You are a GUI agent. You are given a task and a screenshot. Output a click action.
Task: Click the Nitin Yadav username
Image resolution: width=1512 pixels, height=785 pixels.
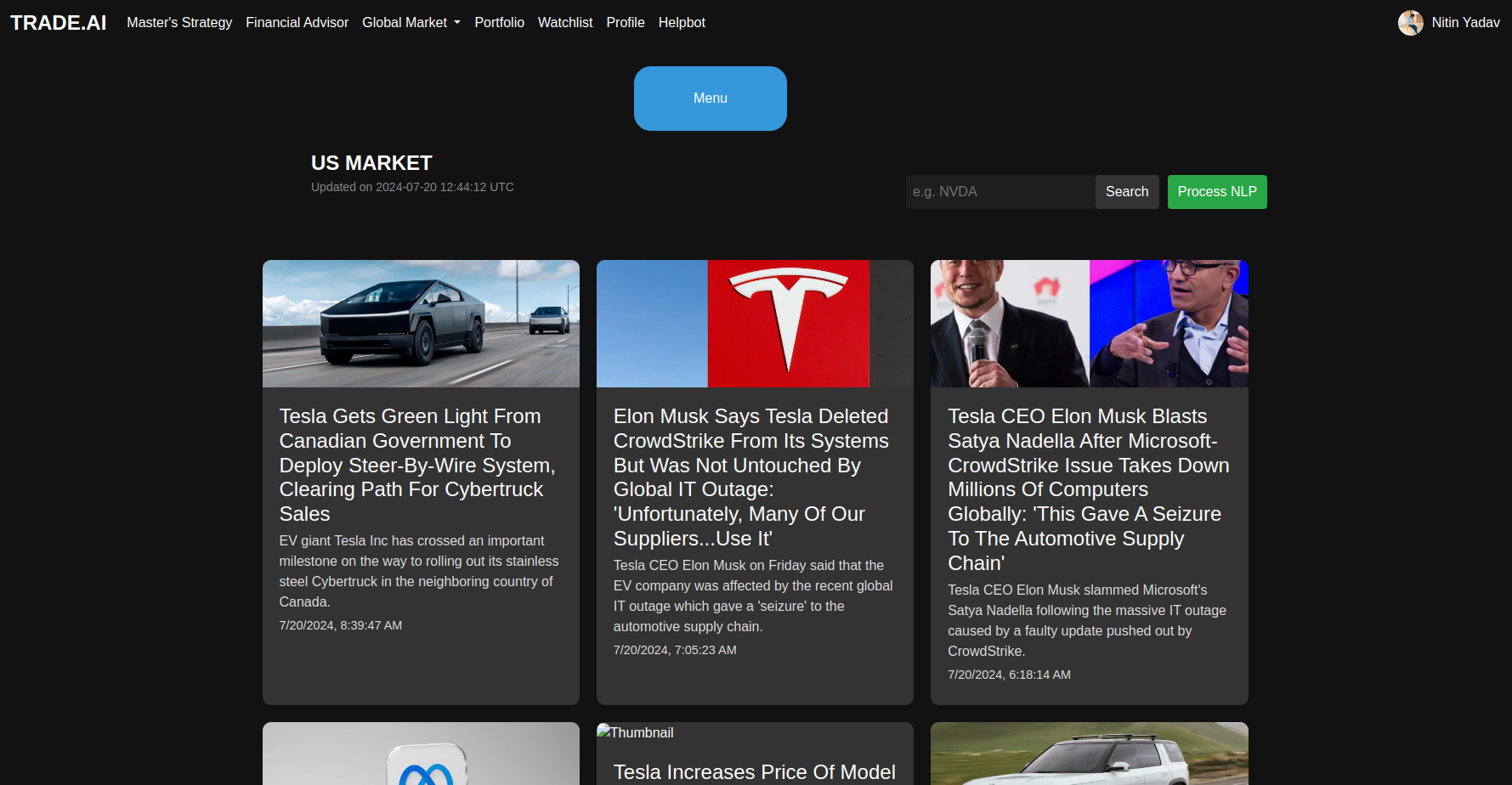coord(1465,23)
